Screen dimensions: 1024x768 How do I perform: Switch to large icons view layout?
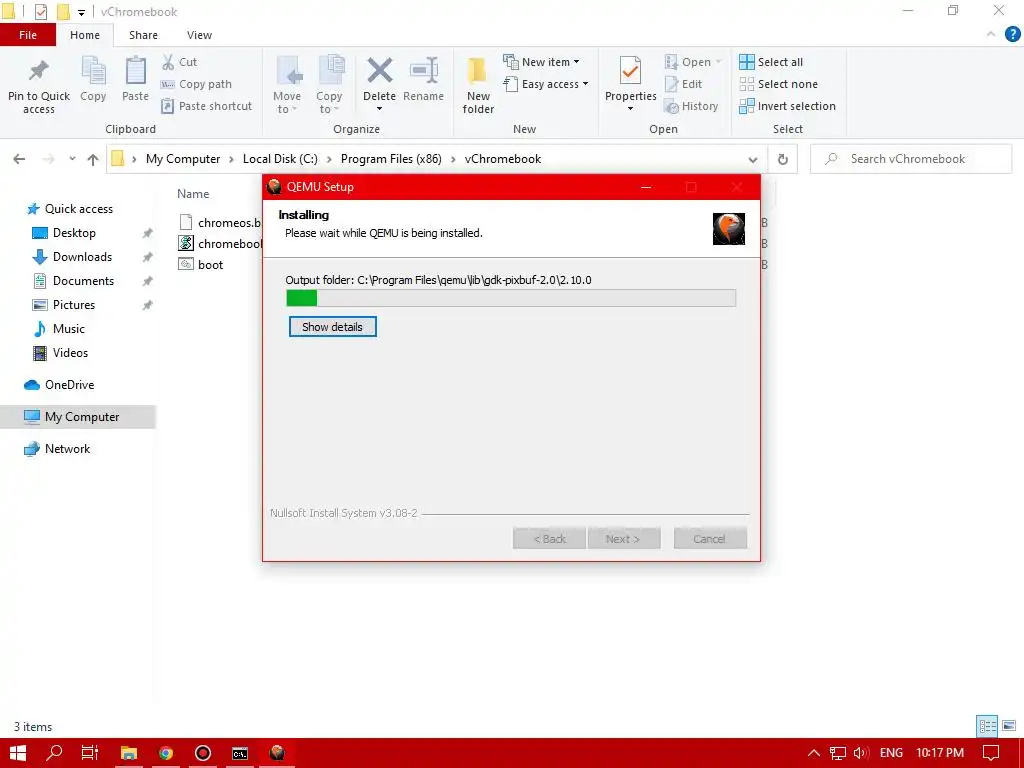pyautogui.click(x=1009, y=726)
